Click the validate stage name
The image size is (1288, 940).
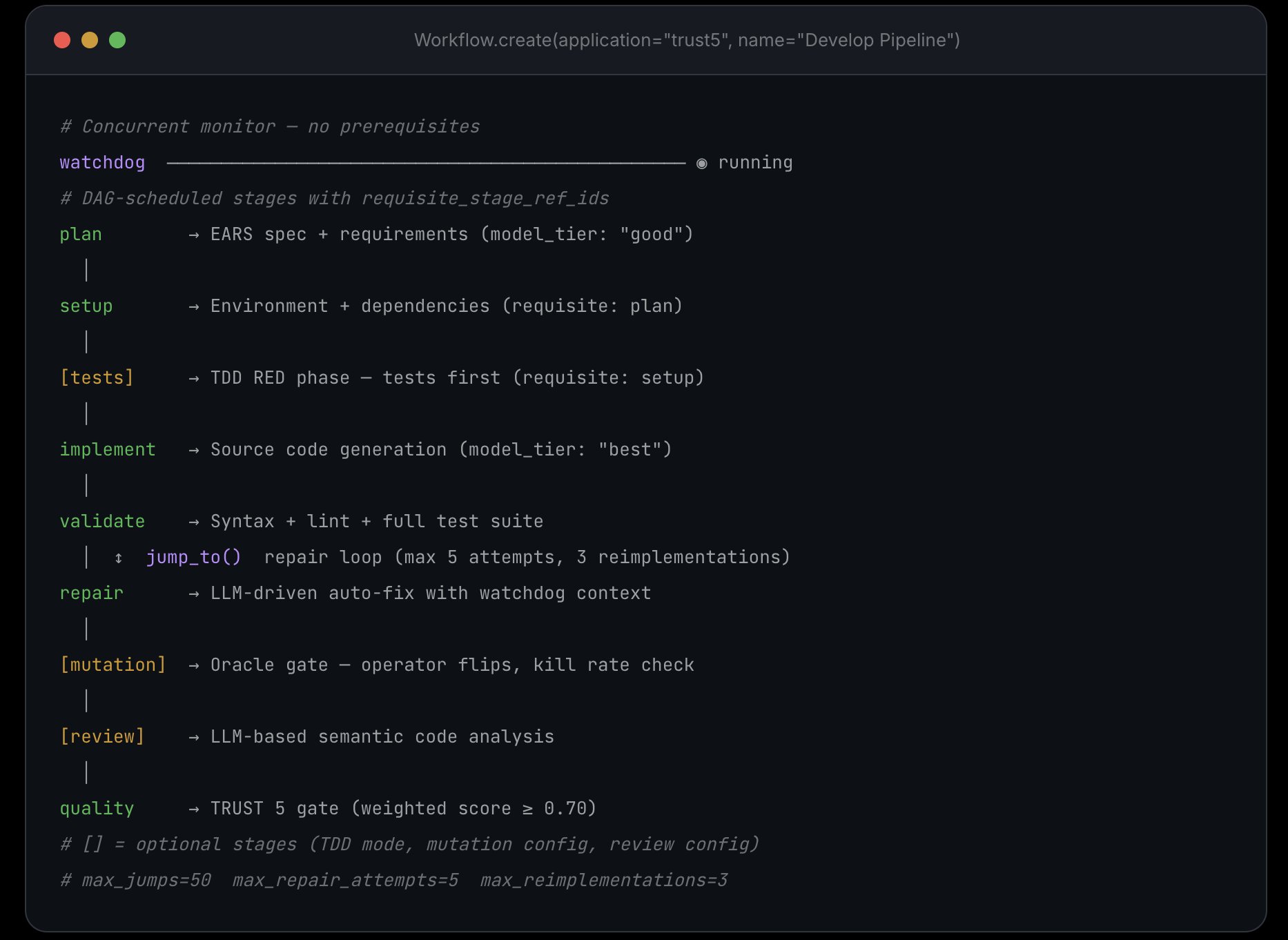(102, 522)
